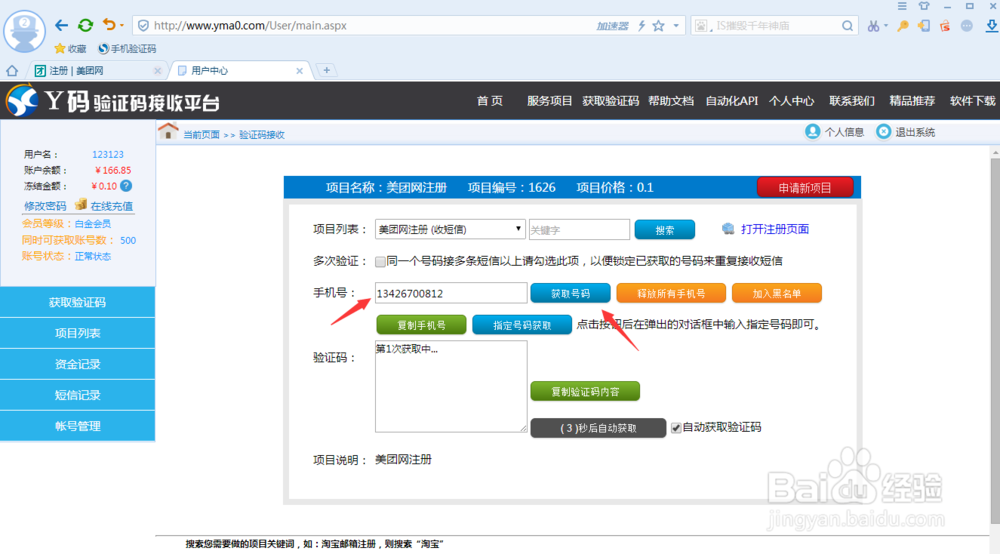Click the 手机号 input field
Viewport: 1000px width, 554px height.
click(451, 293)
